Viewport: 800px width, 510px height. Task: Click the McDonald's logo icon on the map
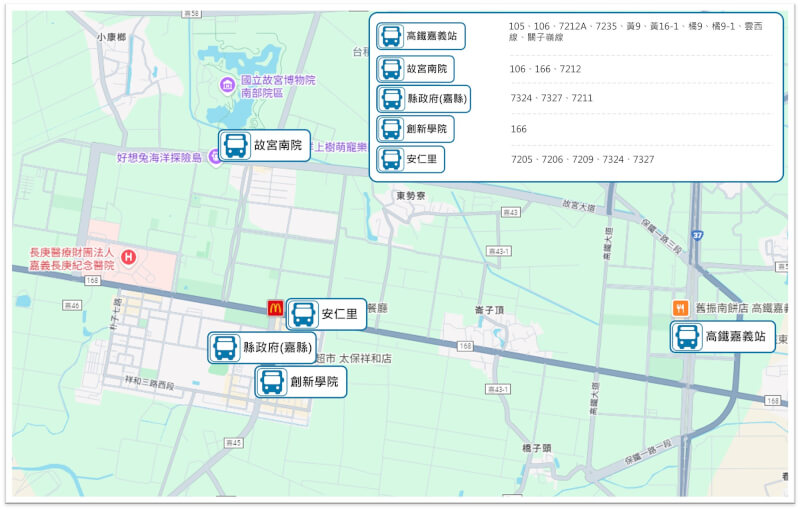tap(275, 309)
